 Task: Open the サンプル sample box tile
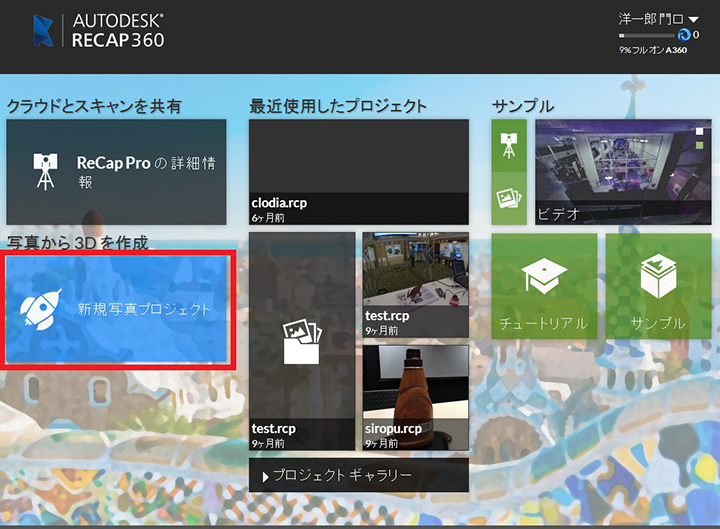(x=658, y=286)
